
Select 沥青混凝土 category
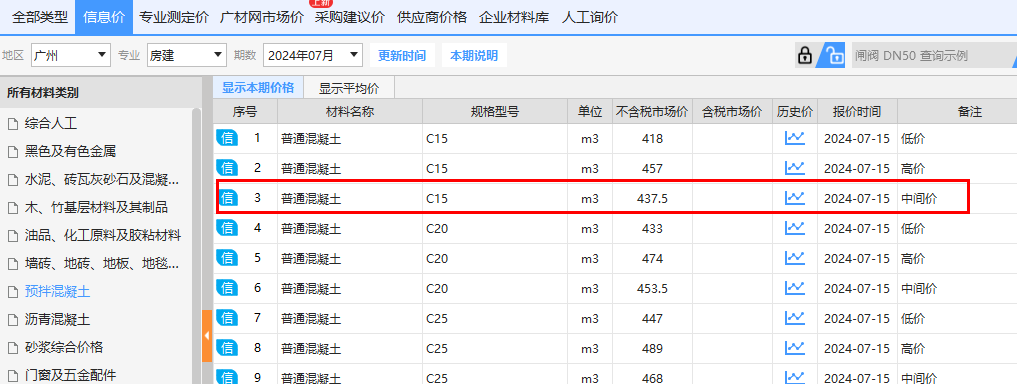(x=57, y=320)
